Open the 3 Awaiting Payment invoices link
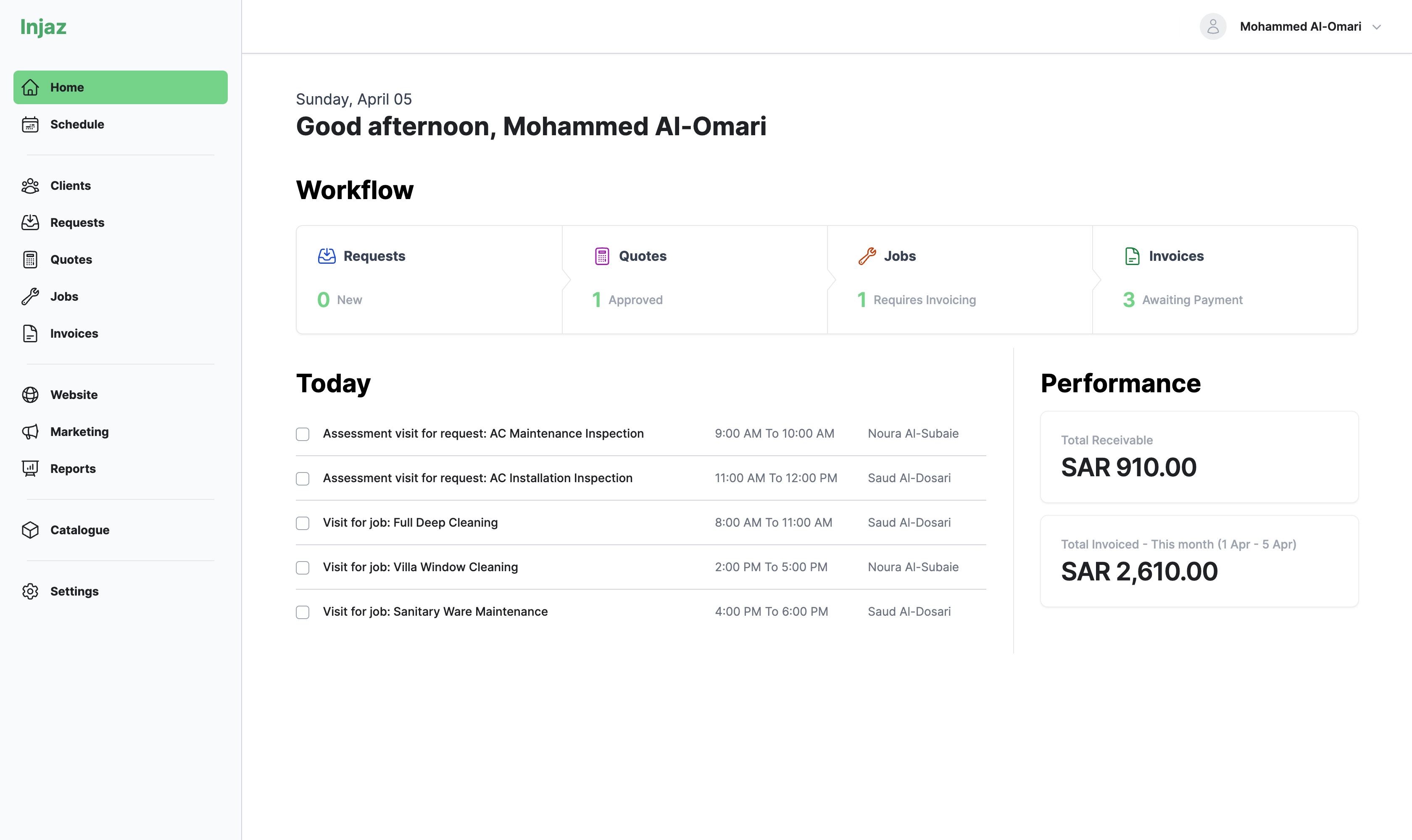The height and width of the screenshot is (840, 1412). point(1183,299)
